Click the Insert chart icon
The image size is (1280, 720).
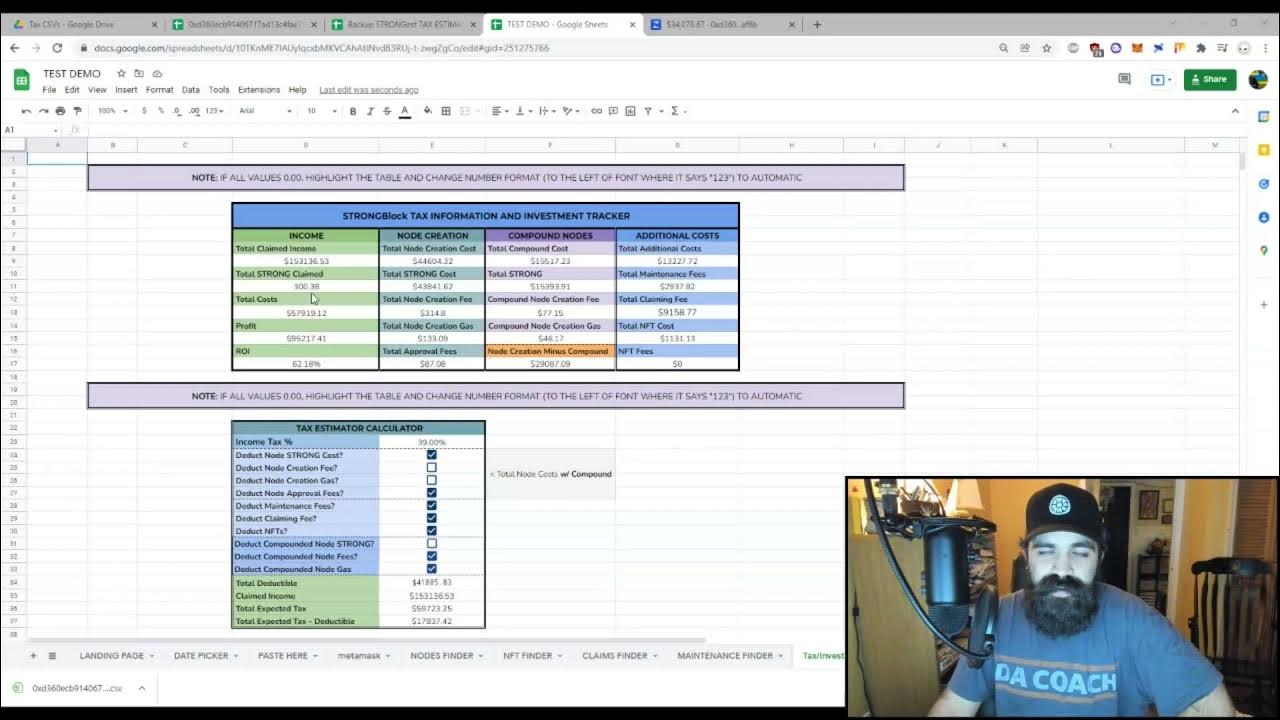point(630,111)
